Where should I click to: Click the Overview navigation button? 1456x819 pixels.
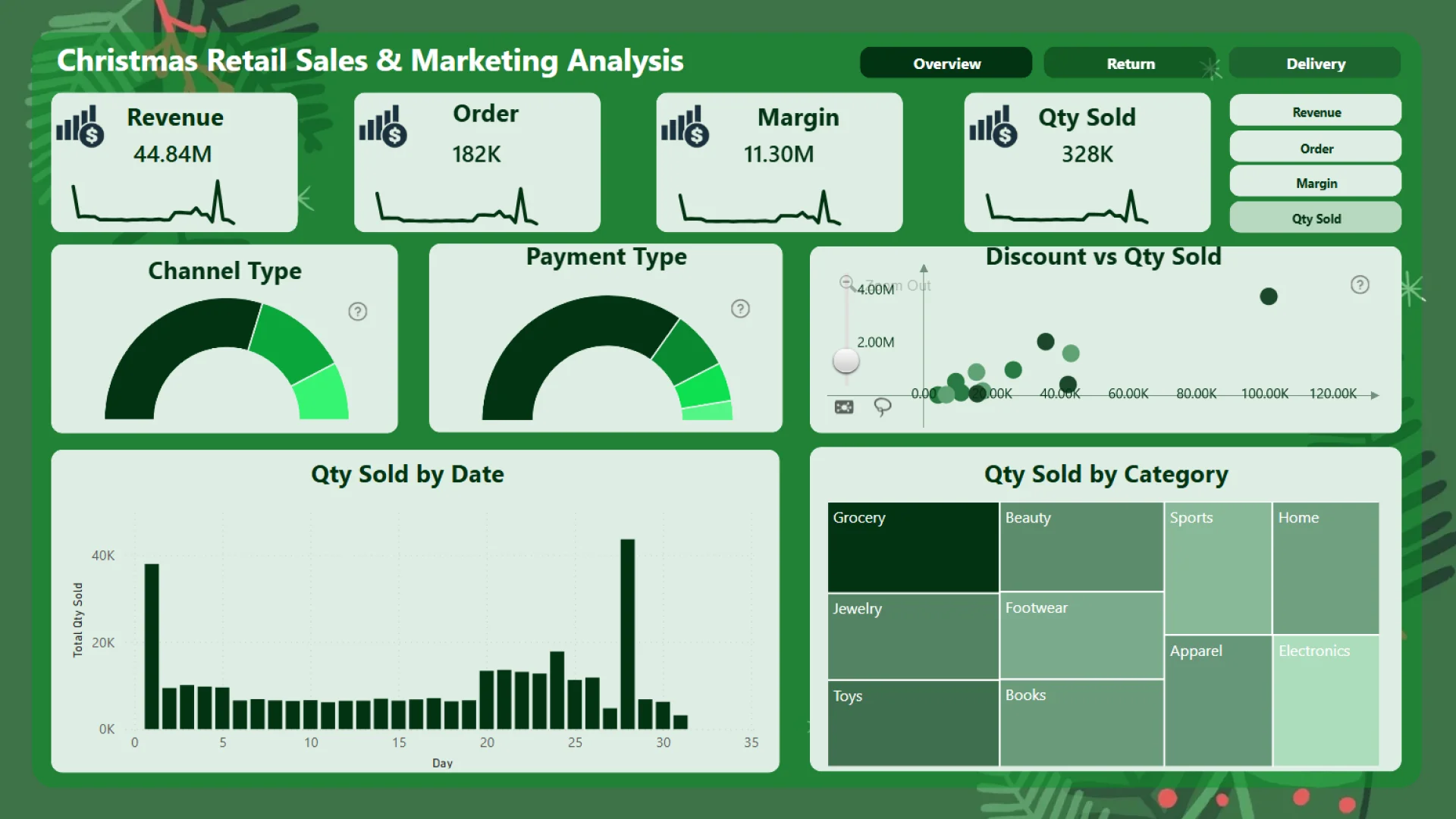coord(946,63)
